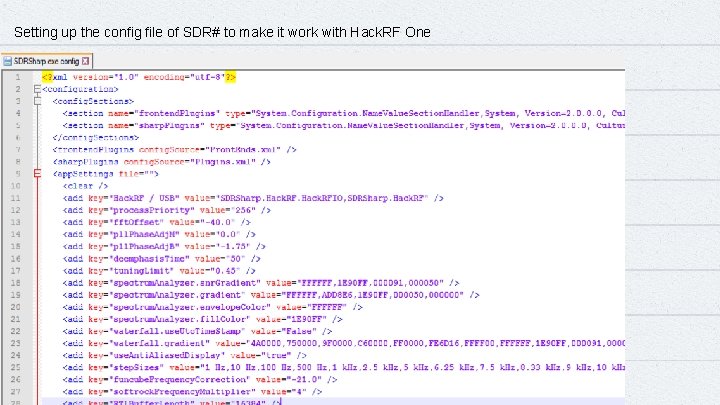
Task: Click the pllPhaseAdjM line
Action: (x=159, y=234)
